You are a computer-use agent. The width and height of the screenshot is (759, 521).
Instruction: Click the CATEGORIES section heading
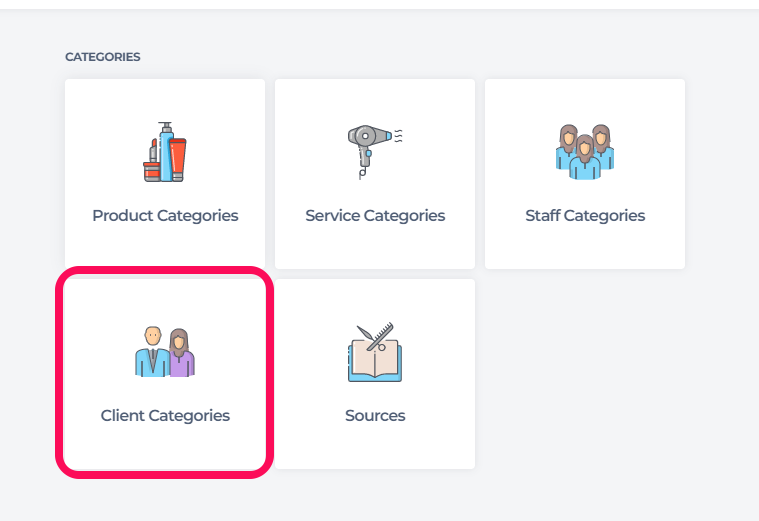point(103,57)
